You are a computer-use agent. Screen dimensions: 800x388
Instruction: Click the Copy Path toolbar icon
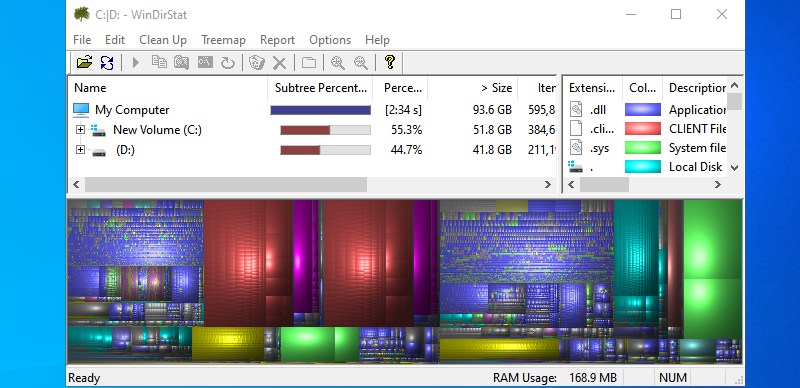(x=159, y=63)
